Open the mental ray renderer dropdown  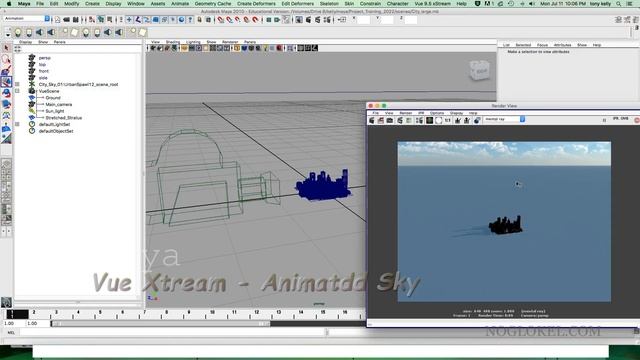(x=522, y=119)
